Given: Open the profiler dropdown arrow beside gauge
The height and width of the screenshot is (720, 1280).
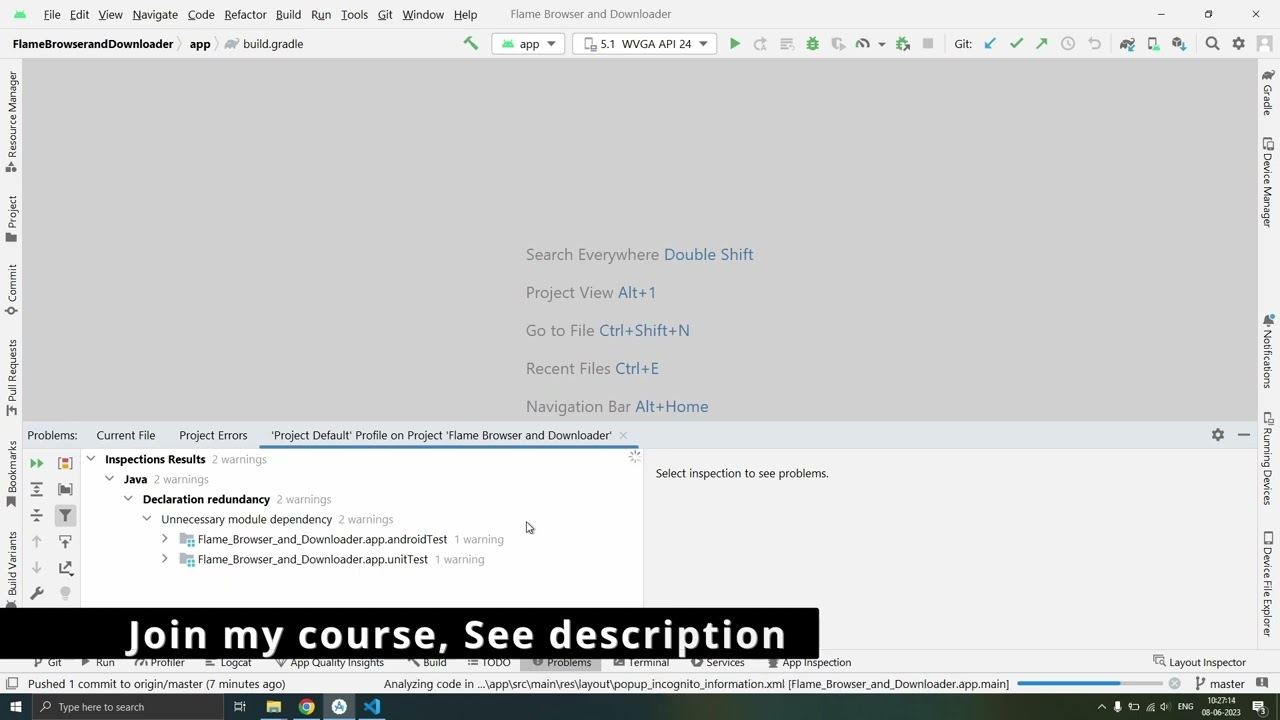Looking at the screenshot, I should [881, 44].
